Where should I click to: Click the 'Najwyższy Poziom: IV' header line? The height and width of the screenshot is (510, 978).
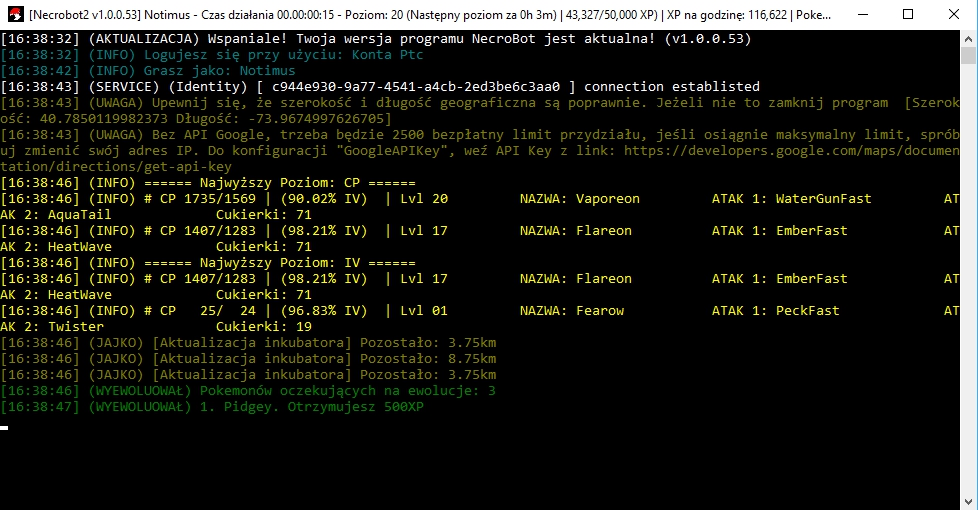click(x=208, y=262)
